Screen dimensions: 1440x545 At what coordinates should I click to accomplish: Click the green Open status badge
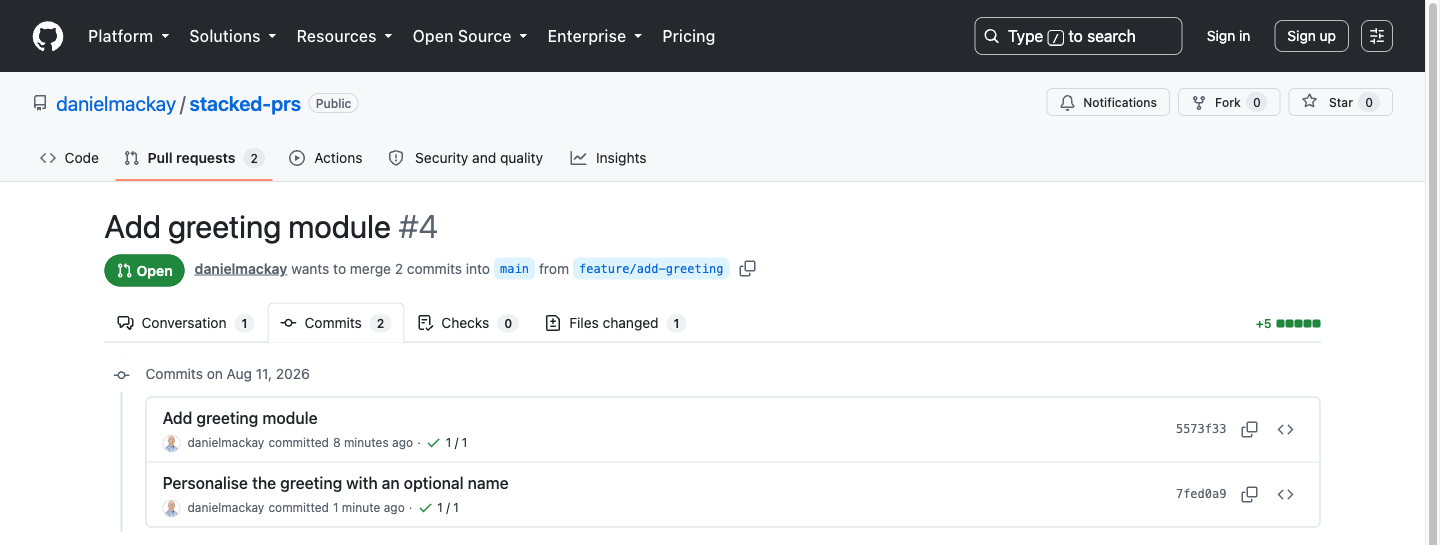145,270
